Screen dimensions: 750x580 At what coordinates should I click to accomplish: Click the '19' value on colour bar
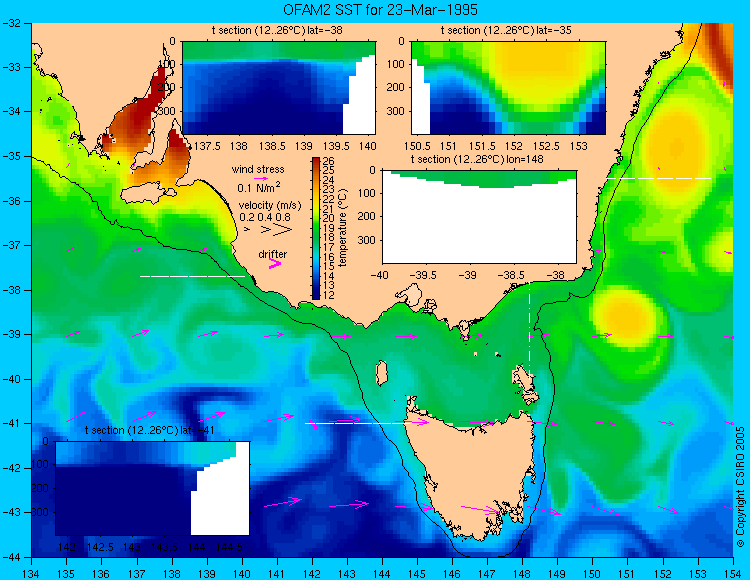point(328,228)
